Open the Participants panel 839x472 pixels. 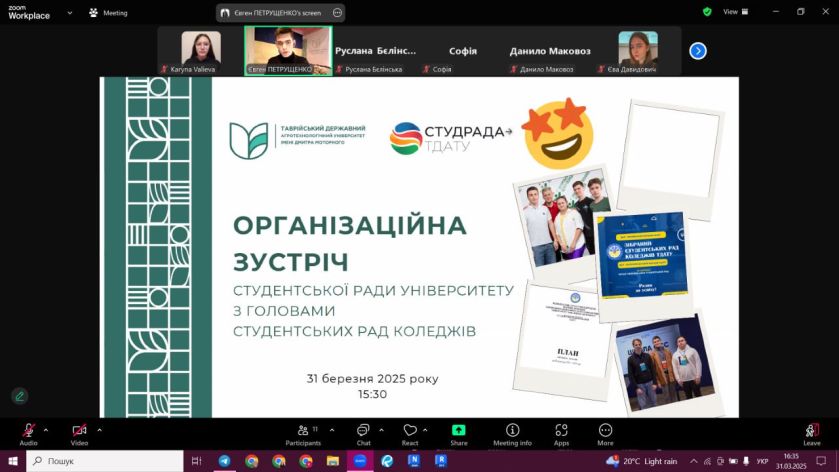303,430
